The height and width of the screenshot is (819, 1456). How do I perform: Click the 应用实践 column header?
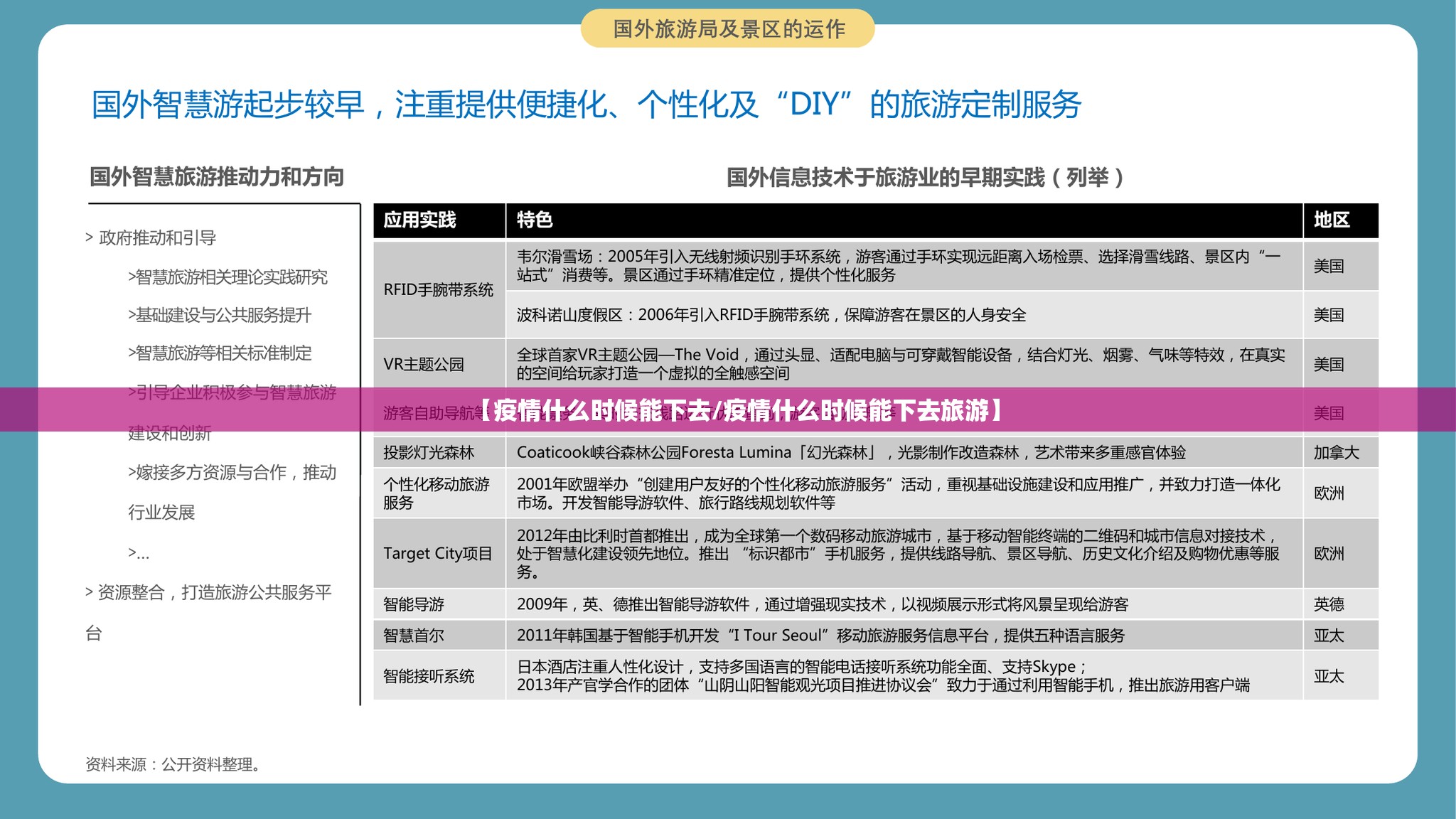click(x=419, y=220)
